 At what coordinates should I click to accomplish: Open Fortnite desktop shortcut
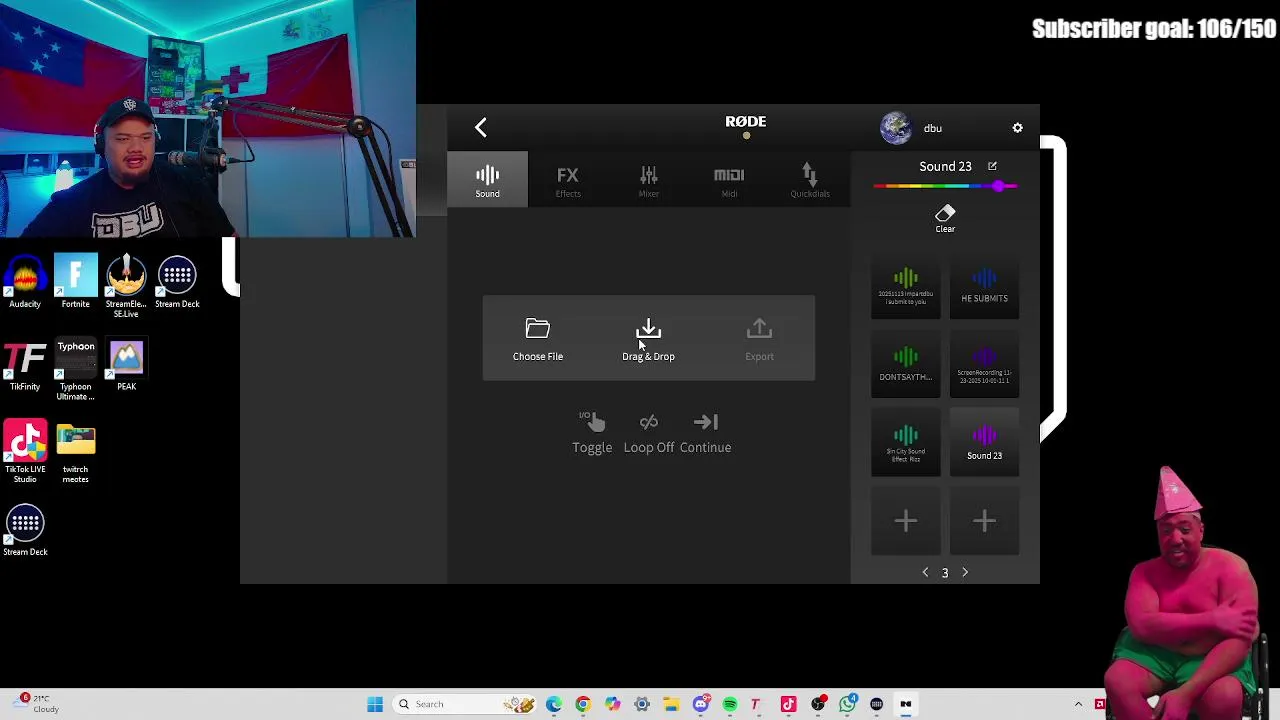coord(76,282)
